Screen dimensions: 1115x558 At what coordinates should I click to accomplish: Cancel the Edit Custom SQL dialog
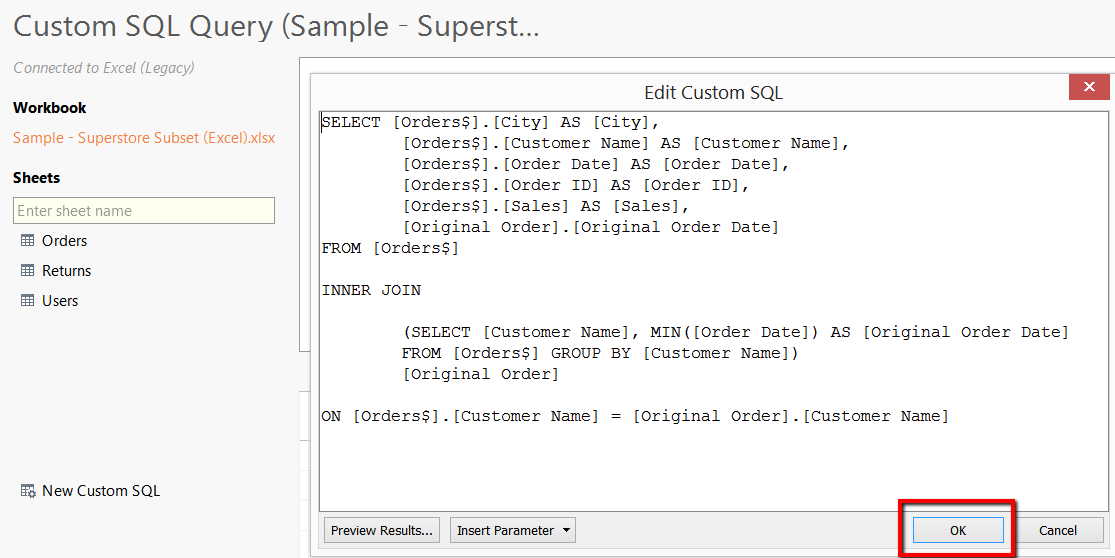tap(1057, 530)
